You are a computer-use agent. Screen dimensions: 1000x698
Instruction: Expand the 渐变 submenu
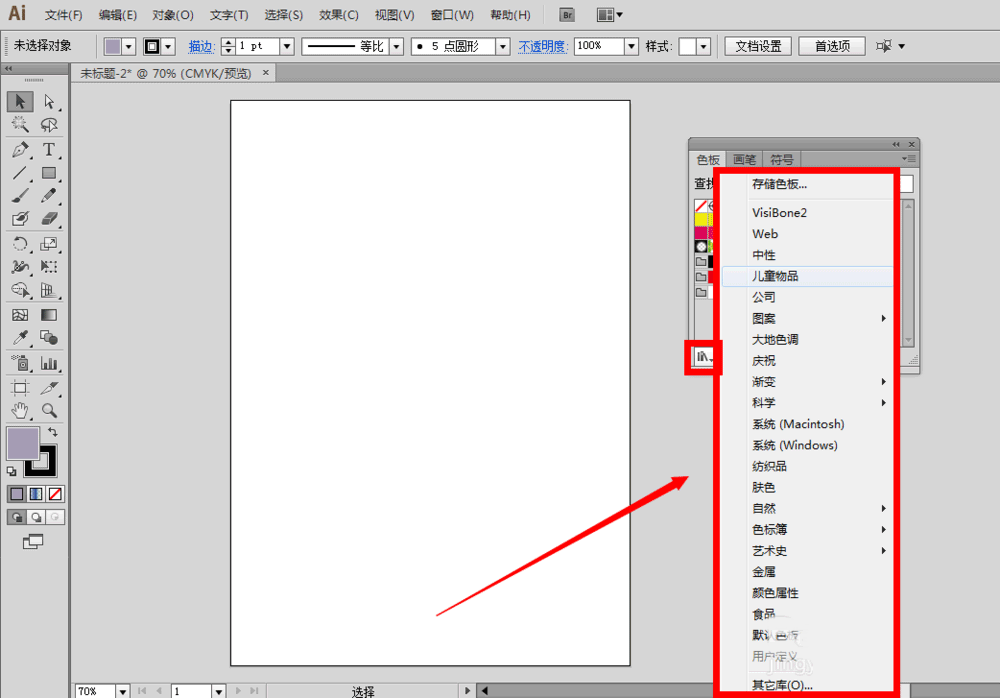point(807,382)
